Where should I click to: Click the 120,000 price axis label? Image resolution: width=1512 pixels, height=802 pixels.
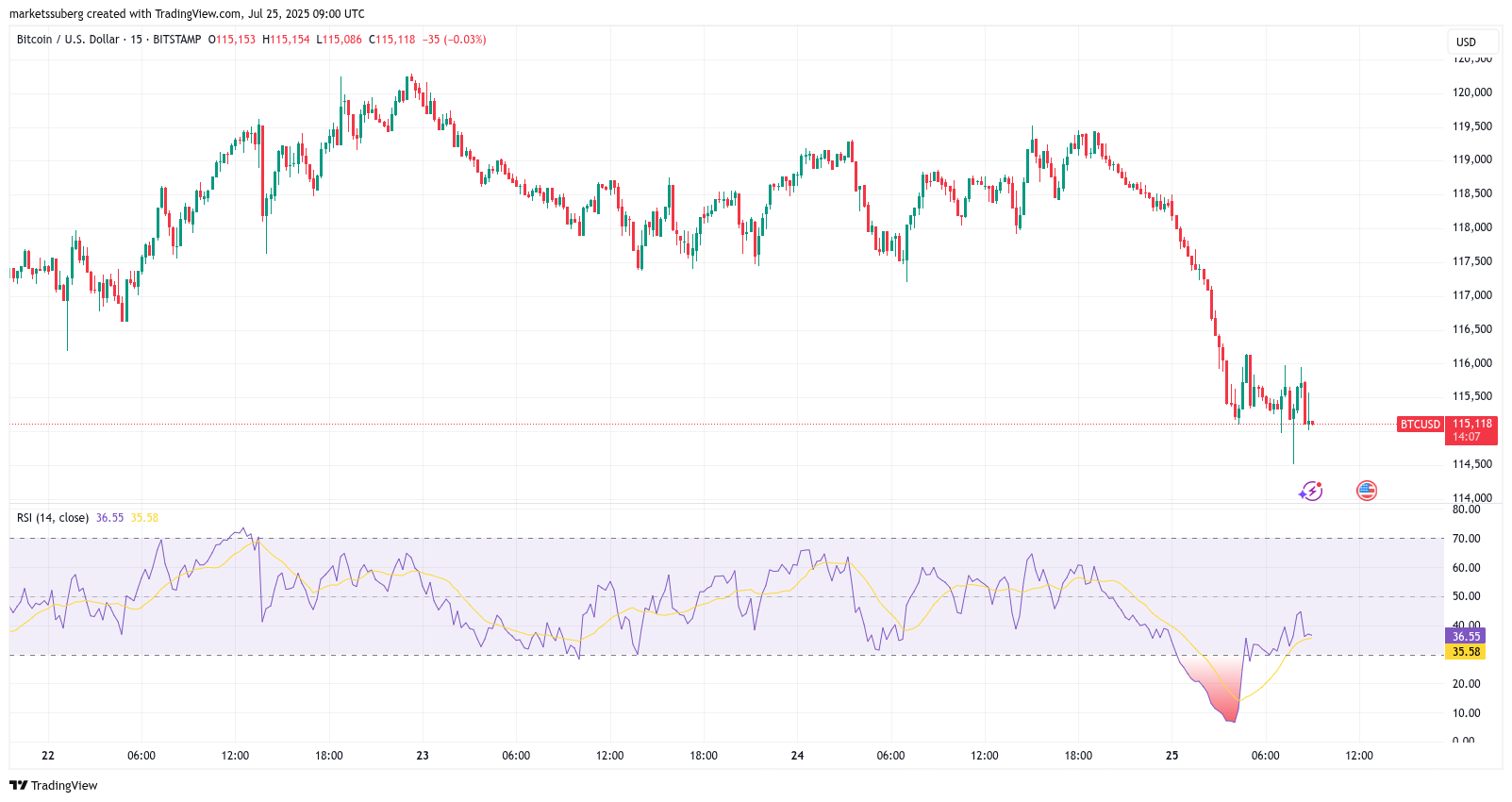[x=1471, y=92]
